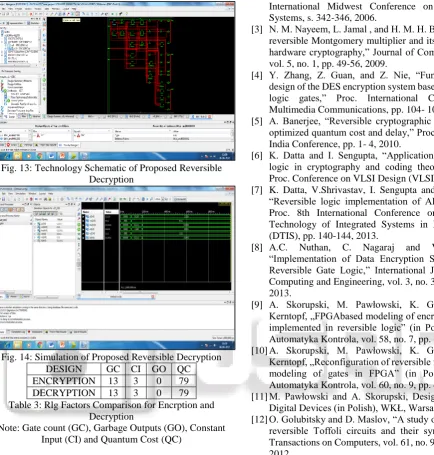Screen dimensions: 434x455
Task: Launch Media Player from Fig. 13 taskbar
Action: click(x=29, y=156)
